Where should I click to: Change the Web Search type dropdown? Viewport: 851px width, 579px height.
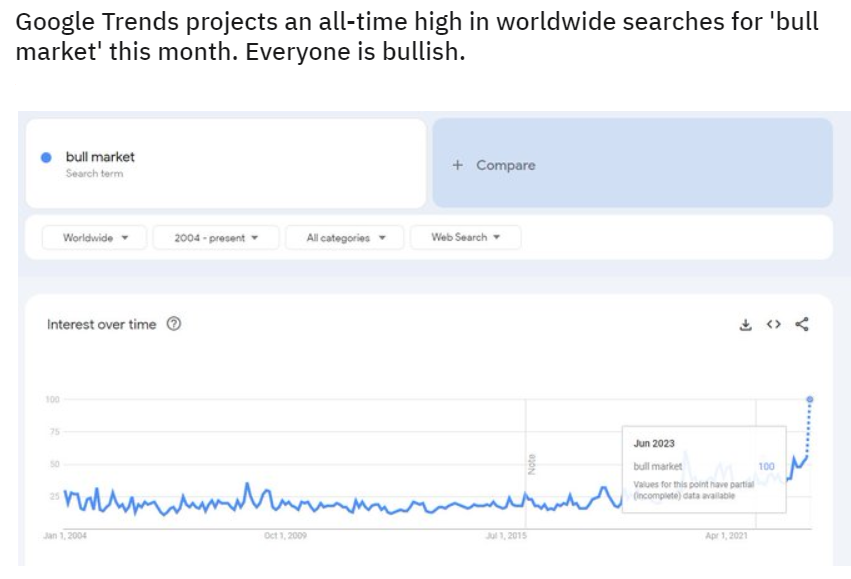pyautogui.click(x=465, y=238)
